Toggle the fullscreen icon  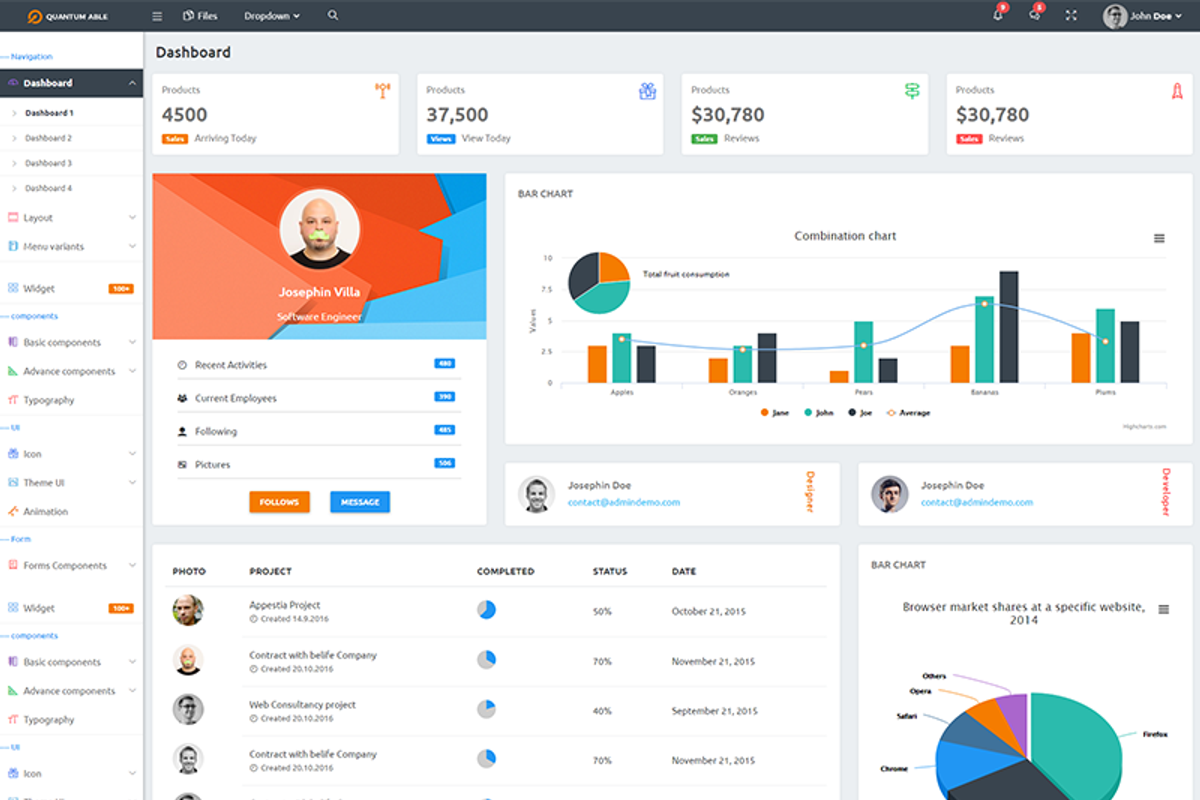[x=1071, y=16]
